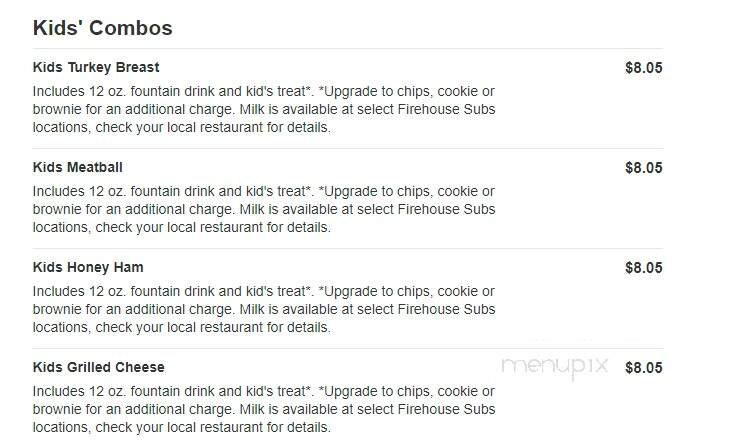Click the Kids Turkey Breast description text

click(x=264, y=109)
